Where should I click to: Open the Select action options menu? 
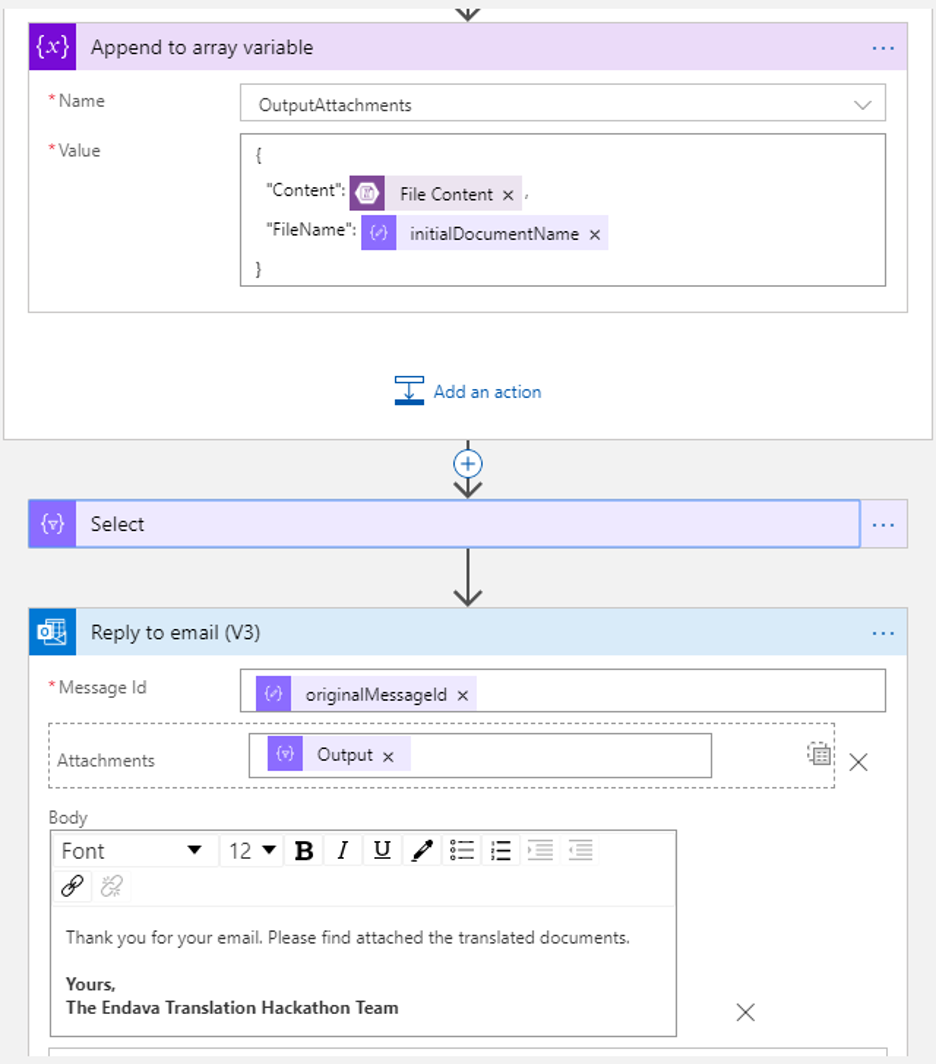coord(882,525)
